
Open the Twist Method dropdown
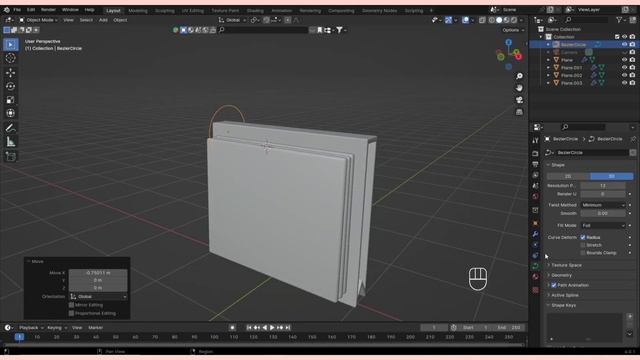pyautogui.click(x=603, y=205)
